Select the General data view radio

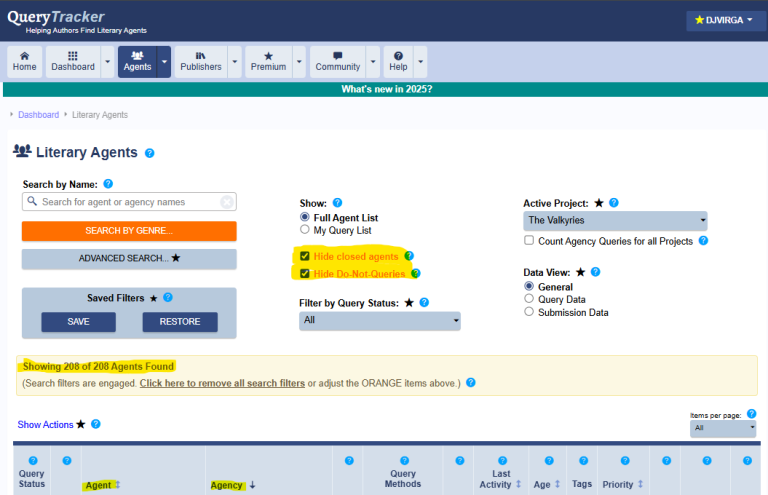point(529,286)
